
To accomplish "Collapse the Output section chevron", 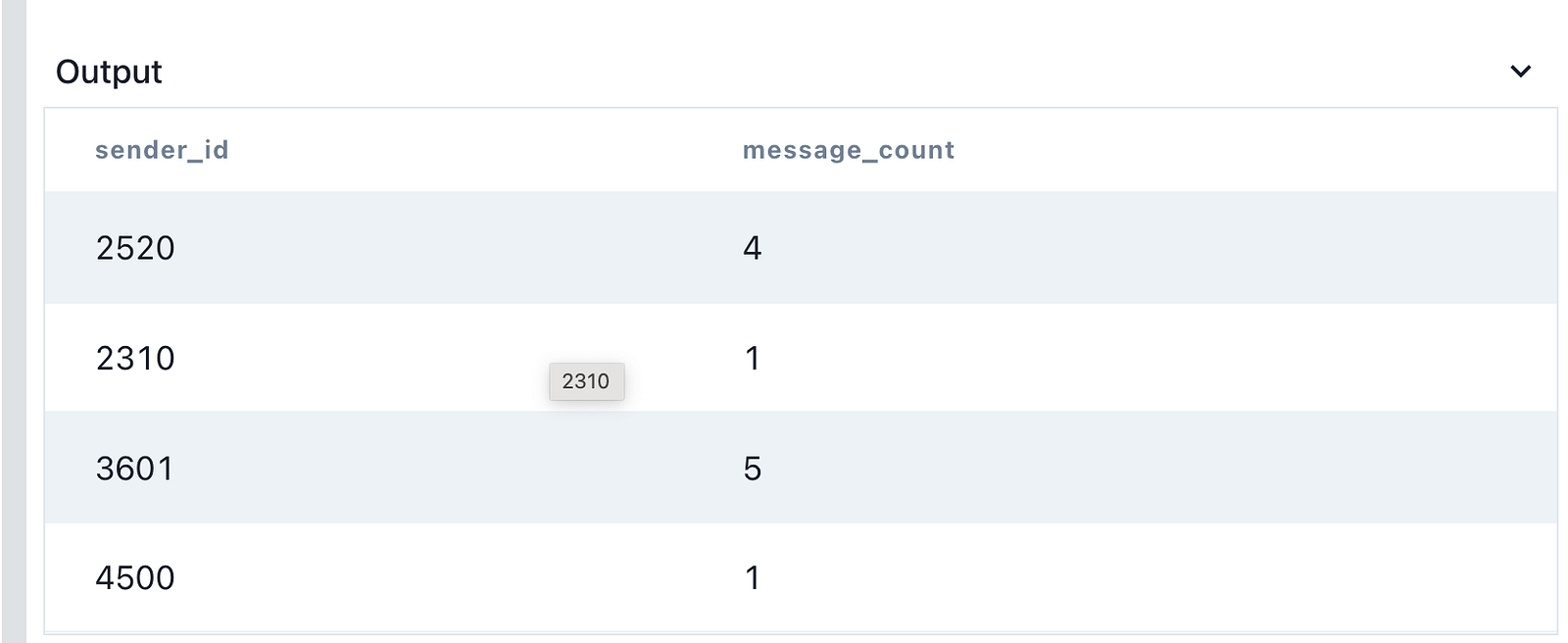I will pos(1520,72).
